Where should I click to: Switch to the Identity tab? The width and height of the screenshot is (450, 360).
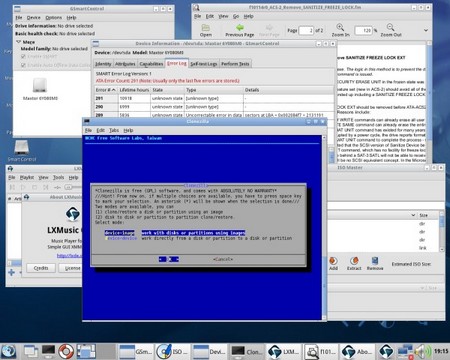click(103, 64)
